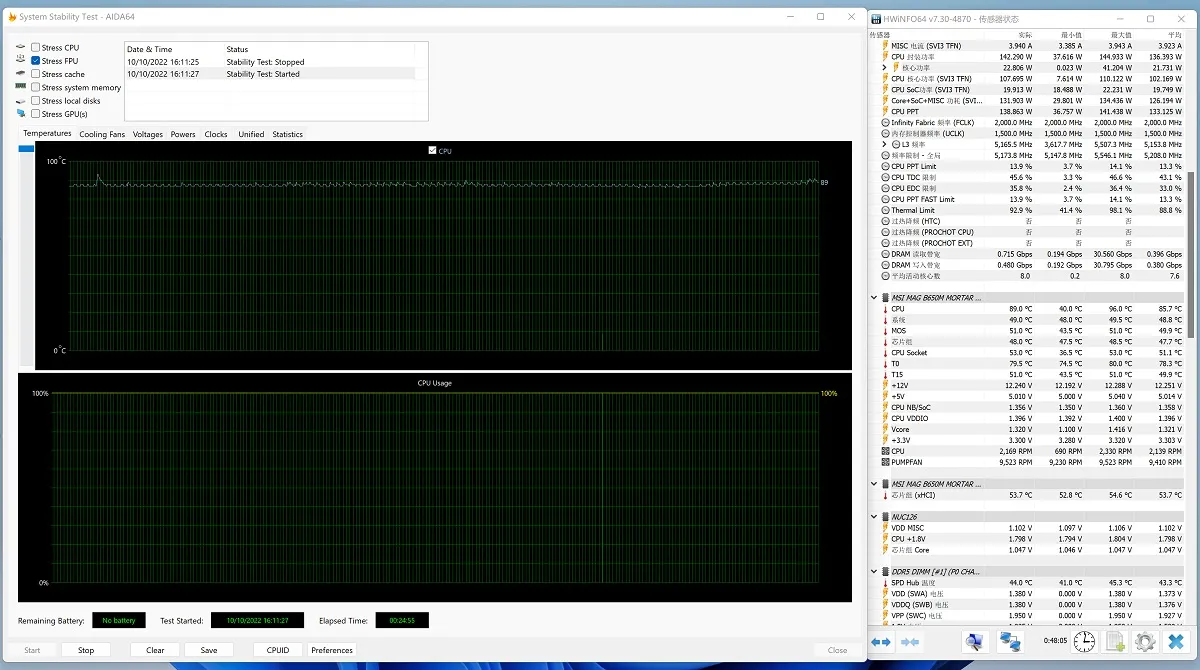Click the Clear button in AIDA64

click(x=155, y=650)
